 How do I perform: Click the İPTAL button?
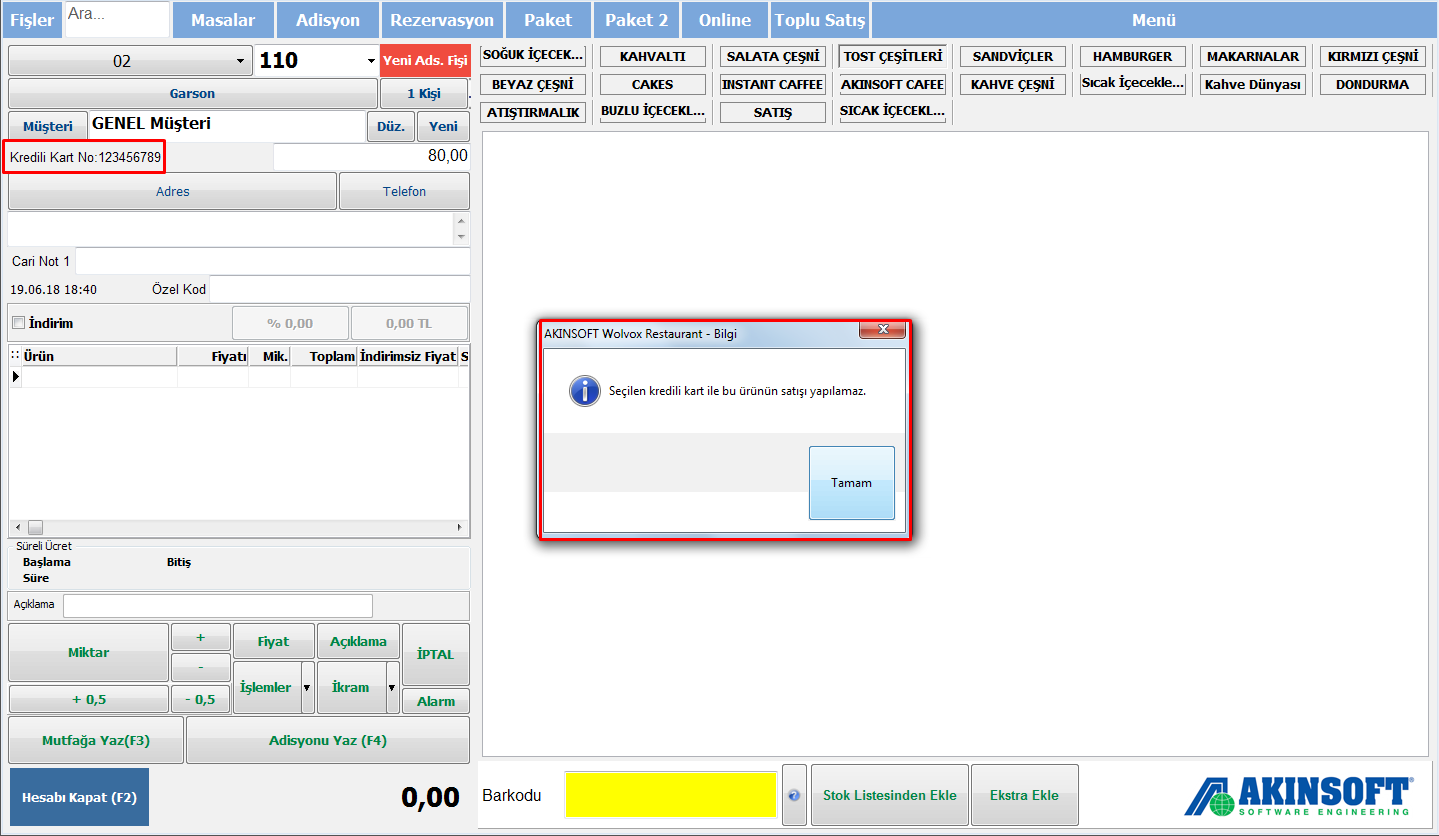435,654
